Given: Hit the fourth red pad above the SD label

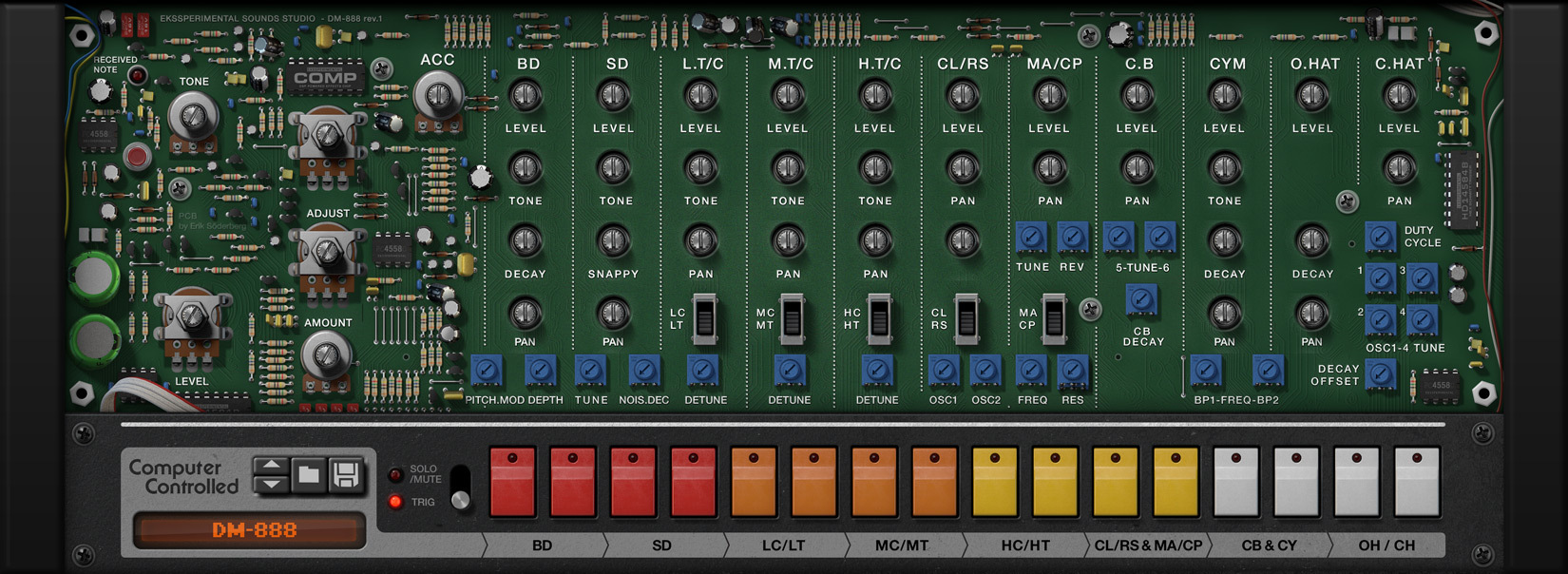Looking at the screenshot, I should pyautogui.click(x=695, y=482).
